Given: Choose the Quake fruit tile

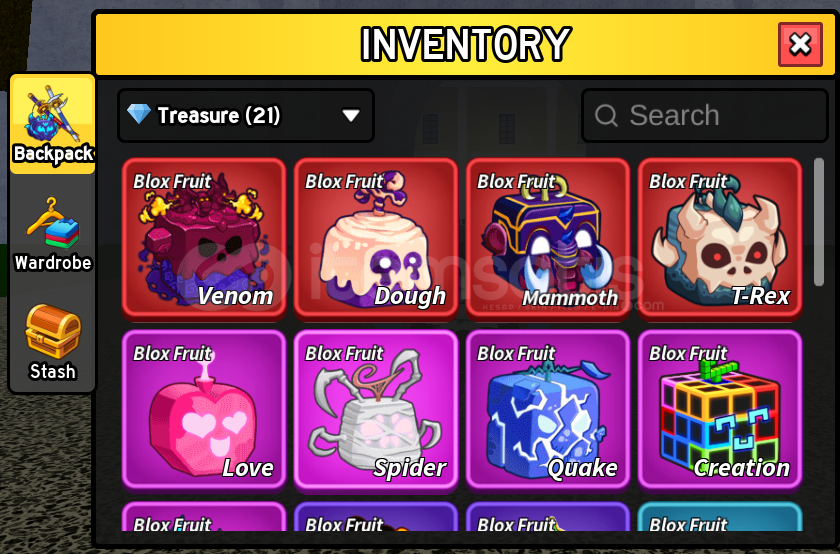Looking at the screenshot, I should 548,410.
